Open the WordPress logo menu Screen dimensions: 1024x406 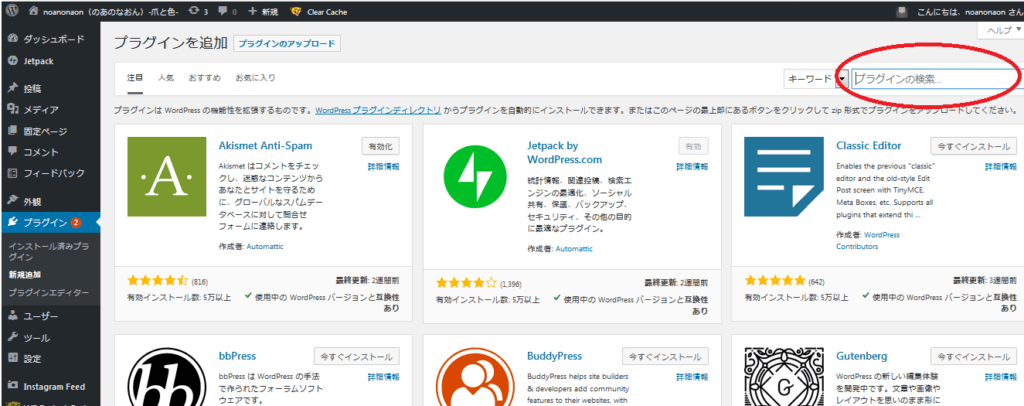tap(13, 12)
